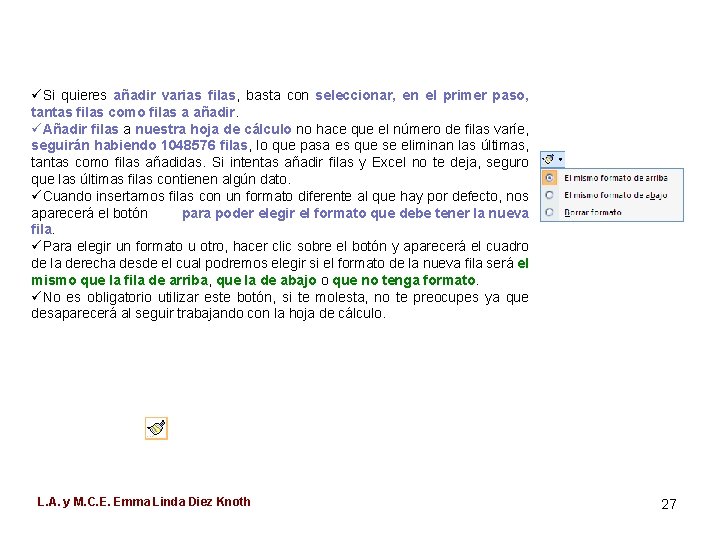Click the page number 27
This screenshot has width=720, height=540.
tap(669, 504)
